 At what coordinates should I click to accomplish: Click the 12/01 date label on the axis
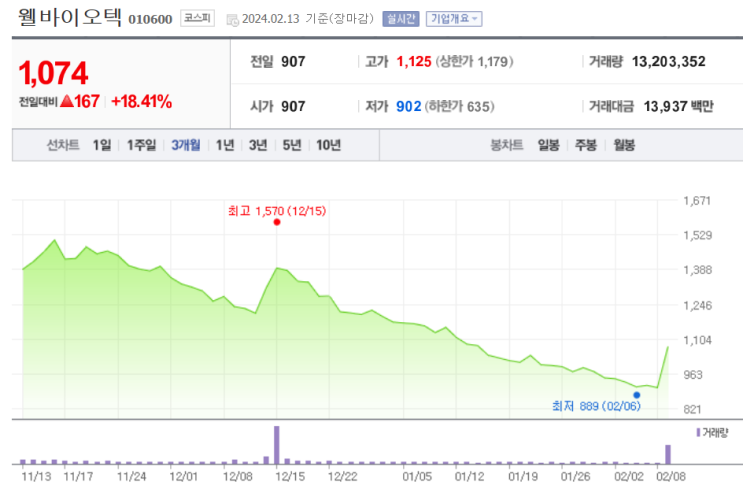pos(183,476)
